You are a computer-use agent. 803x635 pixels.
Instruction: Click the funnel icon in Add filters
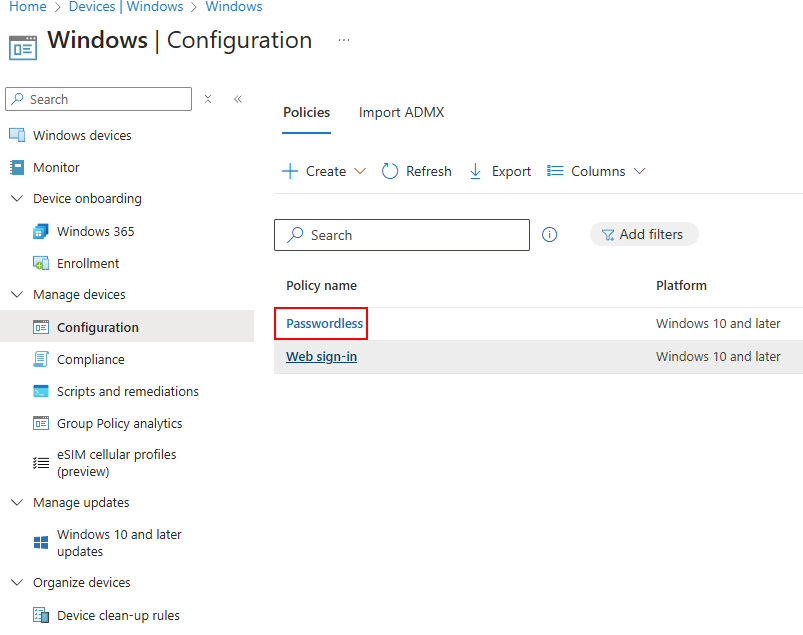pos(608,235)
